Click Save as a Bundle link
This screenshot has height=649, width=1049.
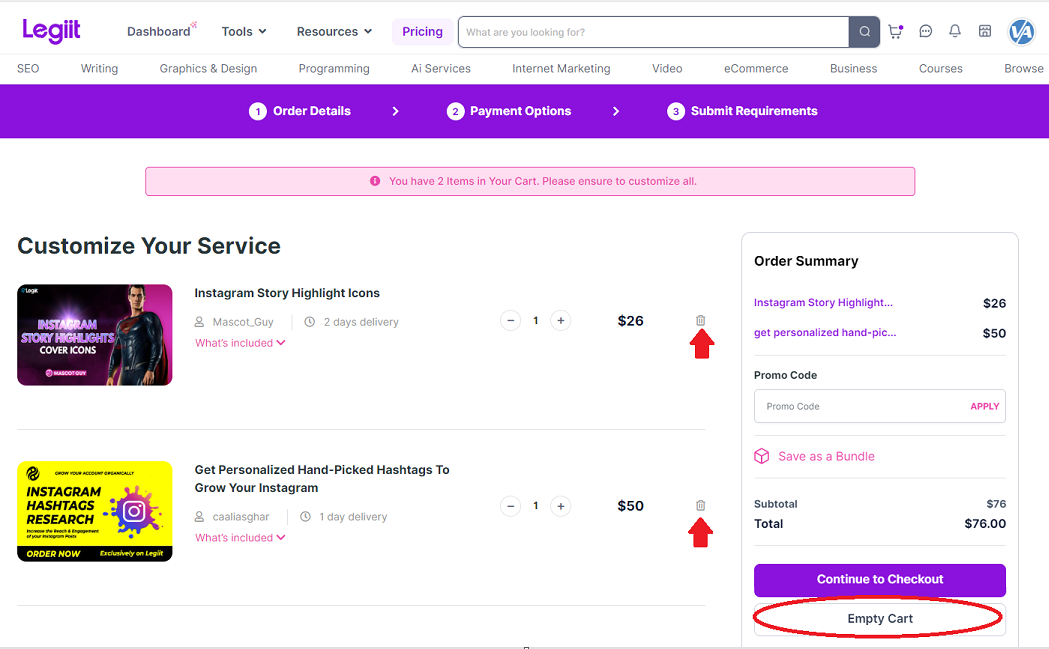826,456
